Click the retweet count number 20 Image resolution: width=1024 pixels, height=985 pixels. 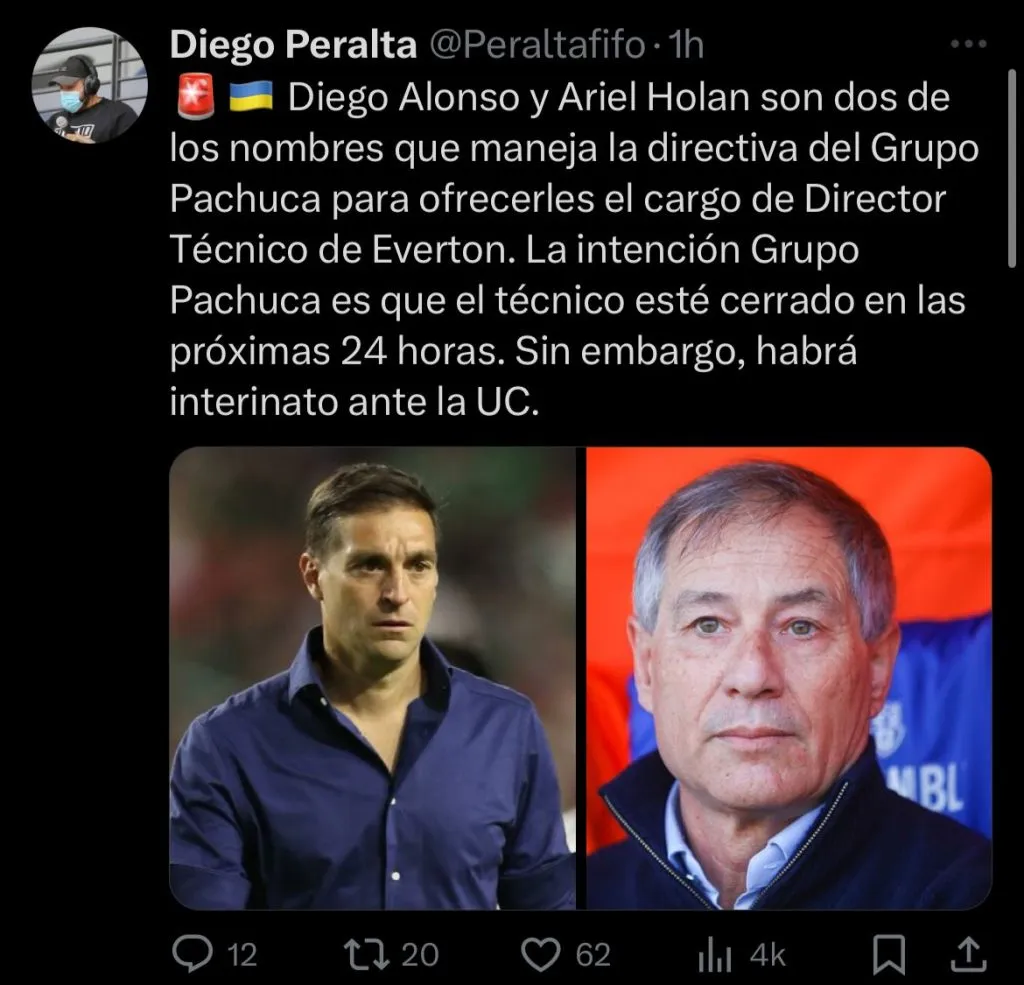(420, 955)
